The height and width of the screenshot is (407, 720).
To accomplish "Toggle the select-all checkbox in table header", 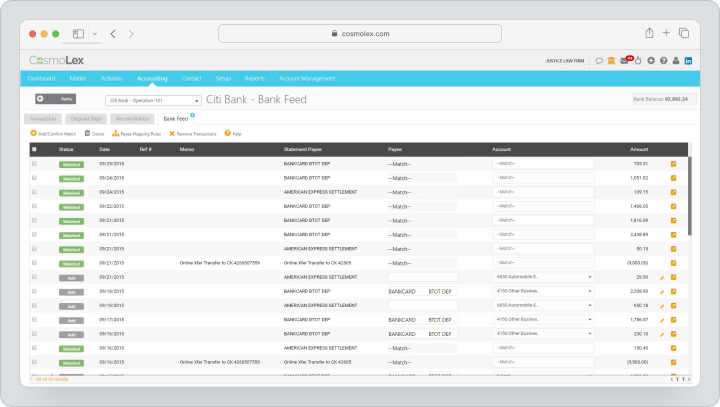I will coord(34,149).
